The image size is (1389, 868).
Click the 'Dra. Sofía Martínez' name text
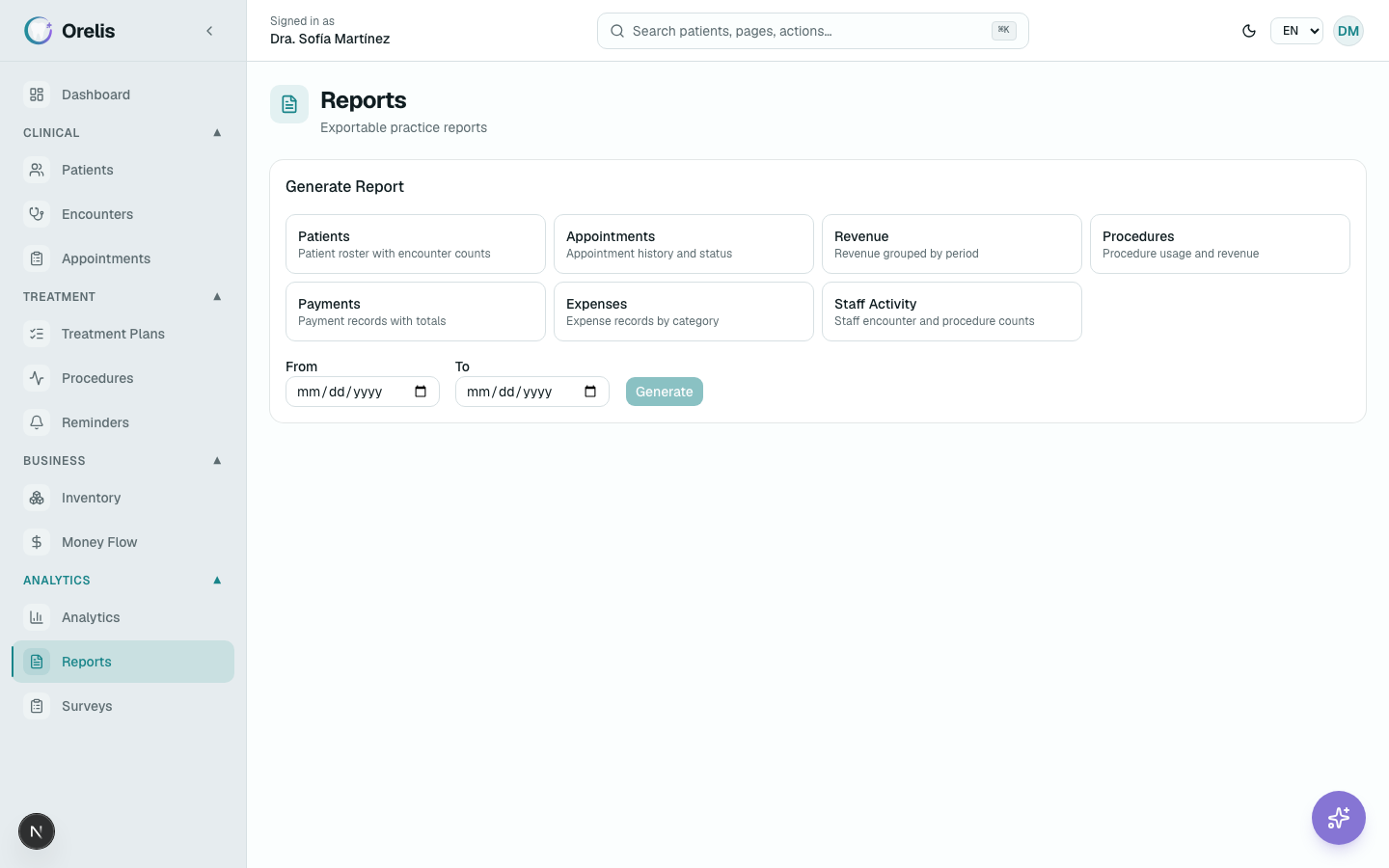pos(330,39)
